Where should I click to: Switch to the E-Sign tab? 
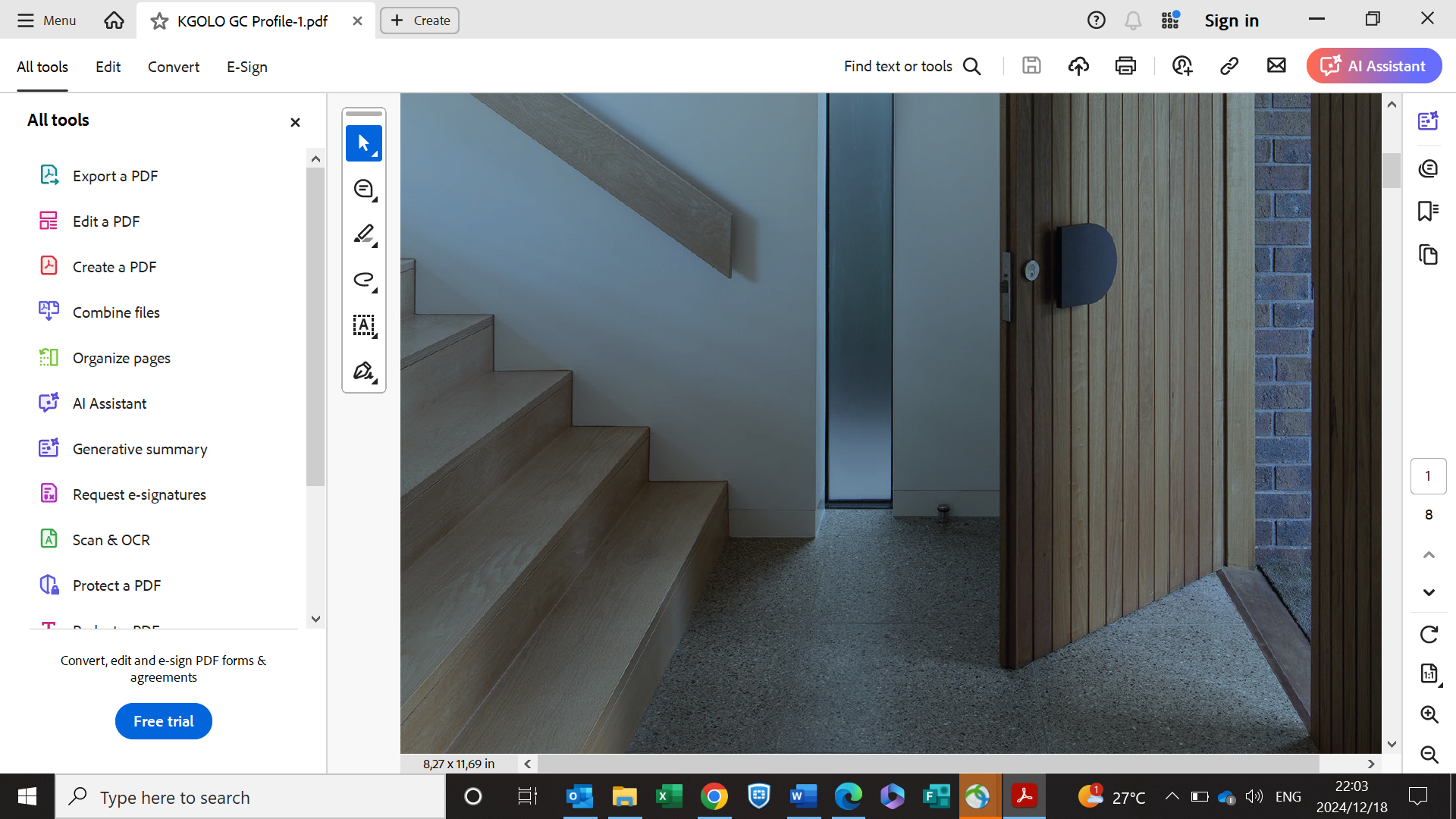pyautogui.click(x=246, y=67)
